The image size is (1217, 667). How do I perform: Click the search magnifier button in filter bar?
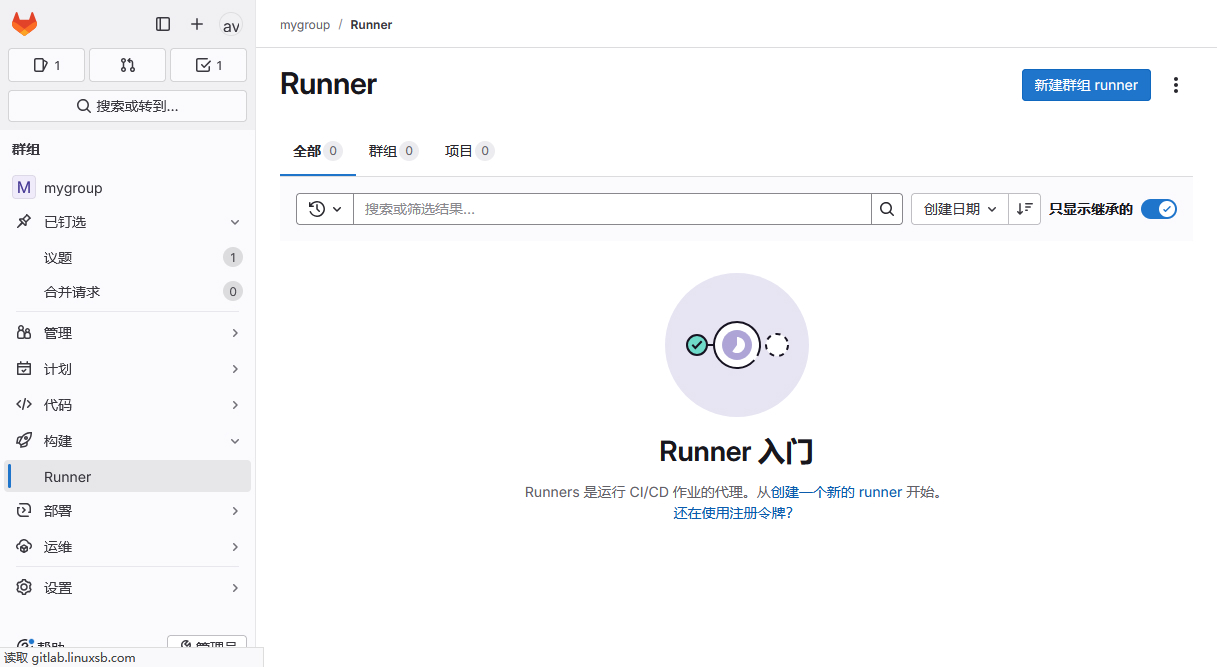887,209
